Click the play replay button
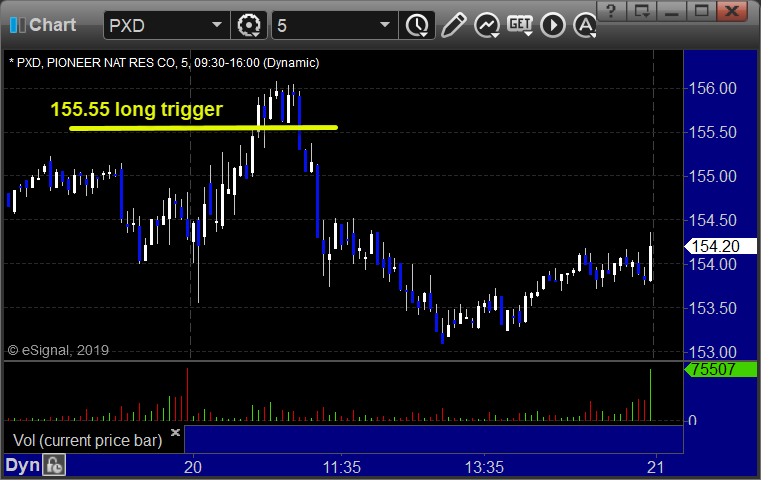Viewport: 761px width, 480px height. click(553, 25)
